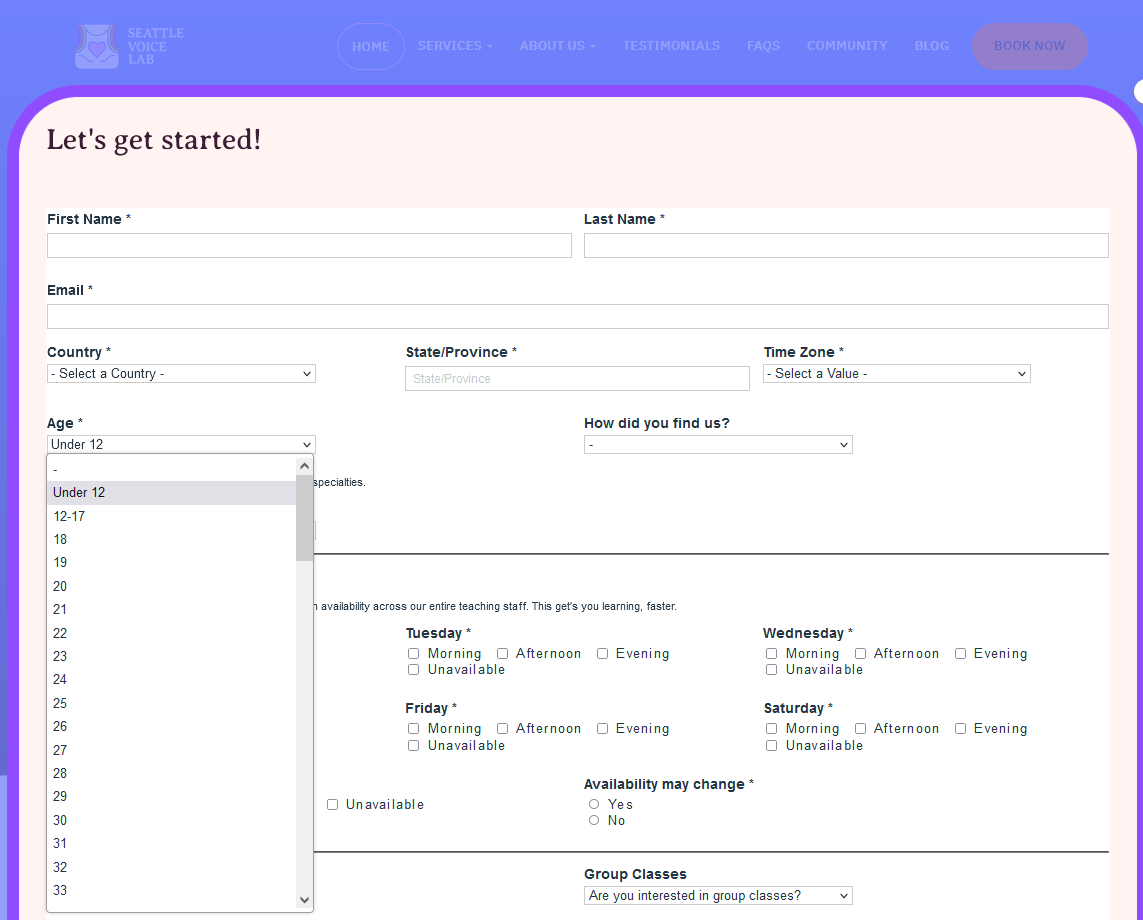Viewport: 1143px width, 920px height.
Task: Click the Seattle Voice Lab logo
Action: pos(130,46)
